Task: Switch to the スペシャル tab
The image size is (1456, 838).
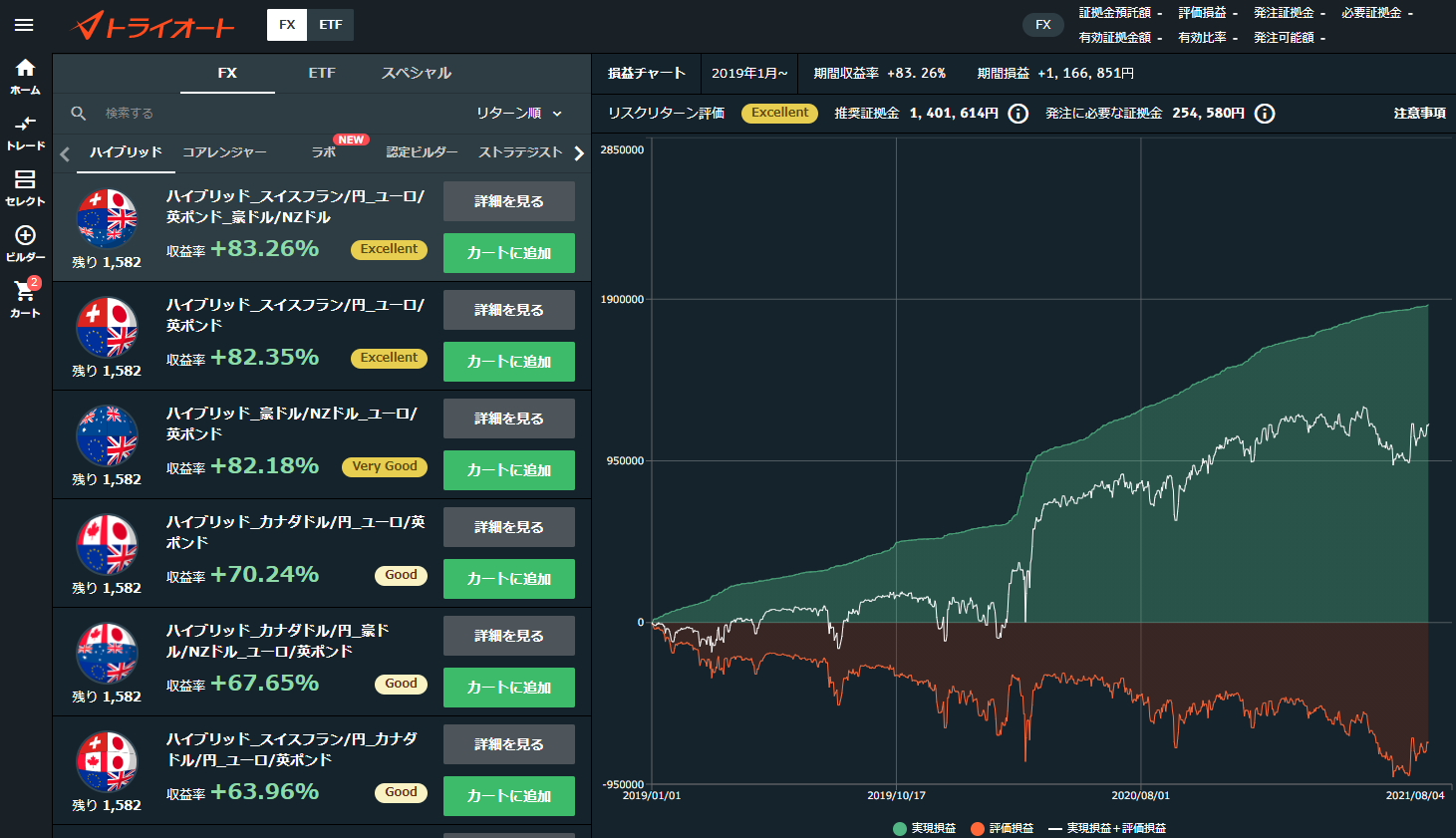Action: point(417,74)
